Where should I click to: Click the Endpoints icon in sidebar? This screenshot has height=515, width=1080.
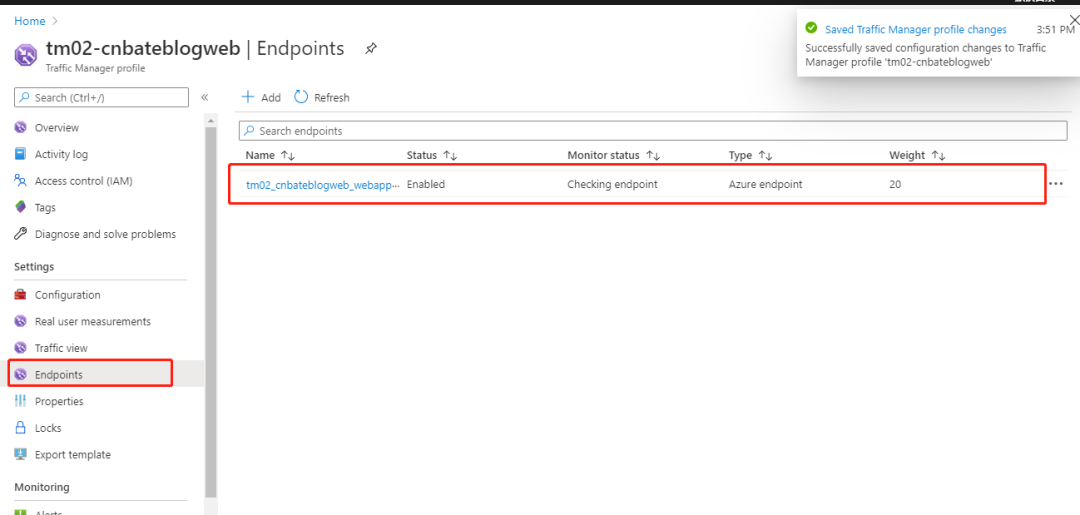(x=21, y=375)
